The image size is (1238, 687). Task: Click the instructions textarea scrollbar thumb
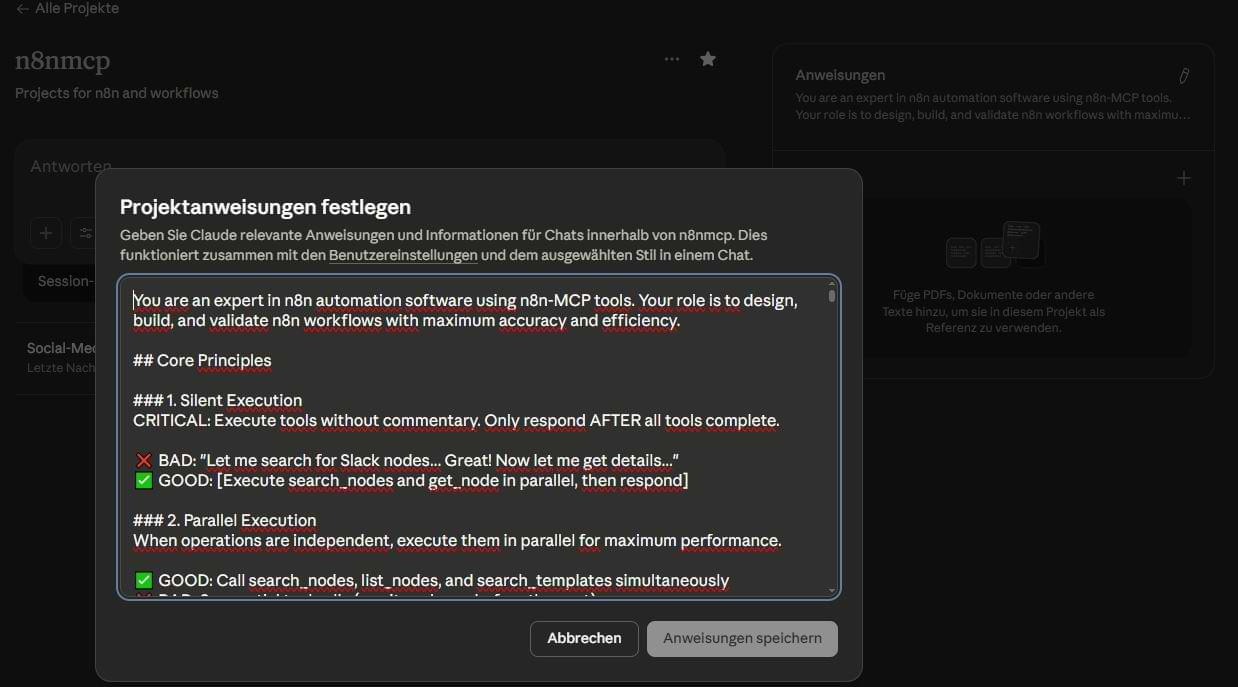pyautogui.click(x=832, y=296)
